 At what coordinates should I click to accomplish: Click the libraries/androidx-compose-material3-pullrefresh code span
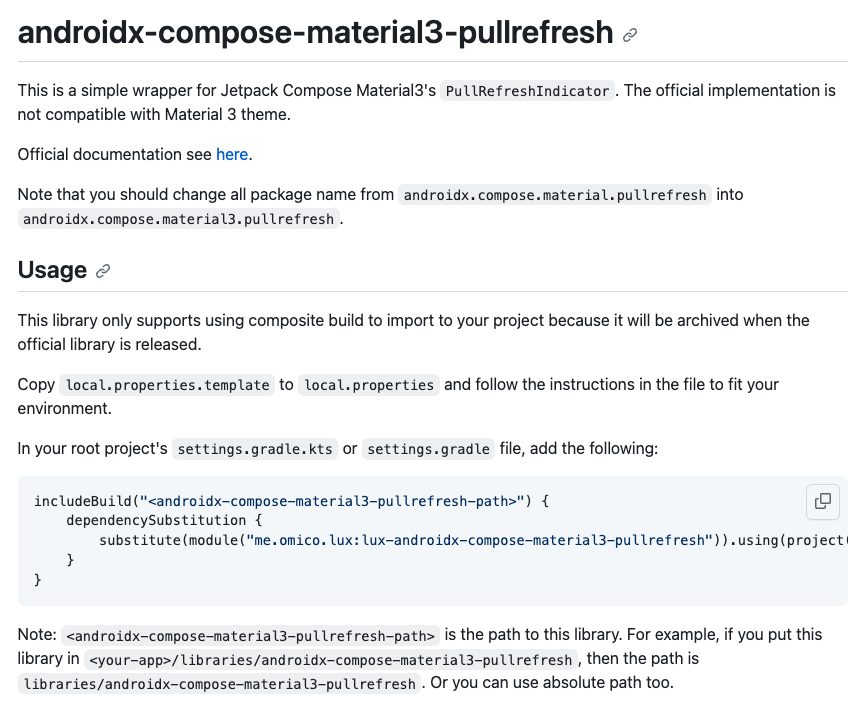(x=217, y=683)
